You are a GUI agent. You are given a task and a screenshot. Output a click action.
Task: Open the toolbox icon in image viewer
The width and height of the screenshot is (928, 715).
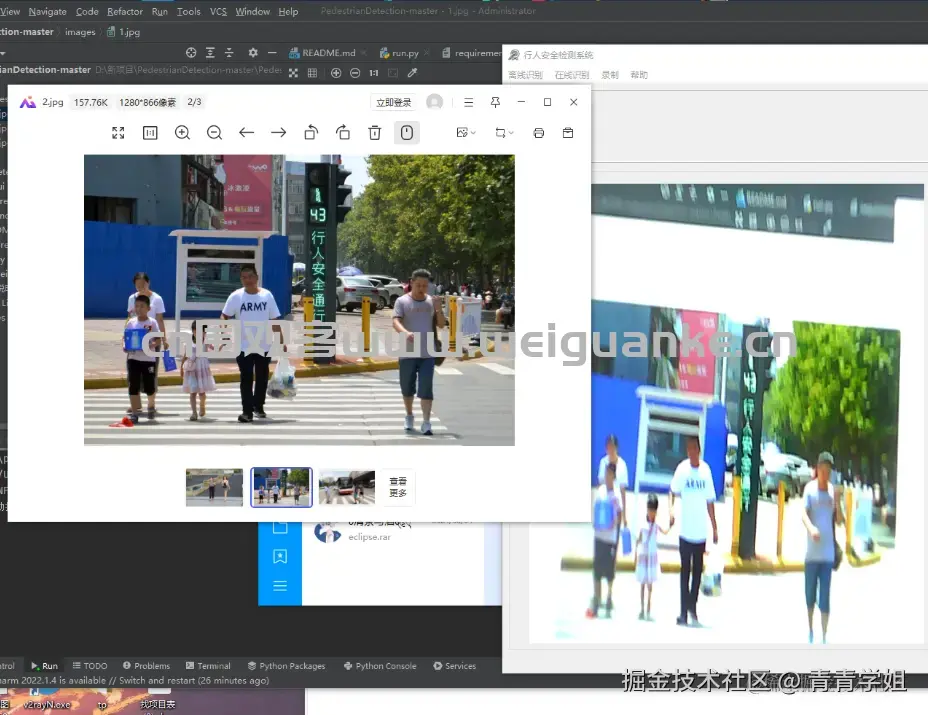(568, 133)
